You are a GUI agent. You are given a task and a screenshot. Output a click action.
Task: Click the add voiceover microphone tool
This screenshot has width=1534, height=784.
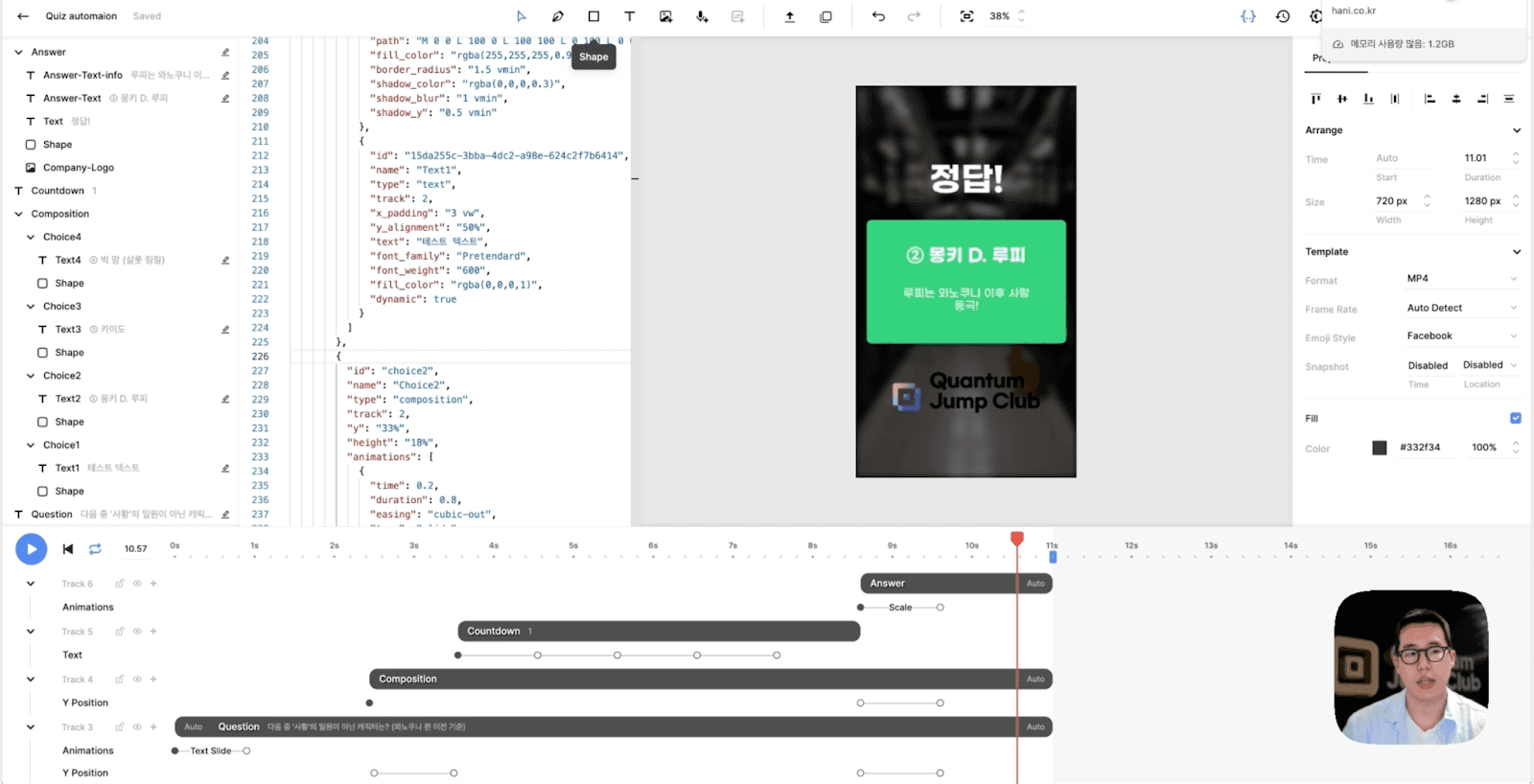pyautogui.click(x=702, y=16)
